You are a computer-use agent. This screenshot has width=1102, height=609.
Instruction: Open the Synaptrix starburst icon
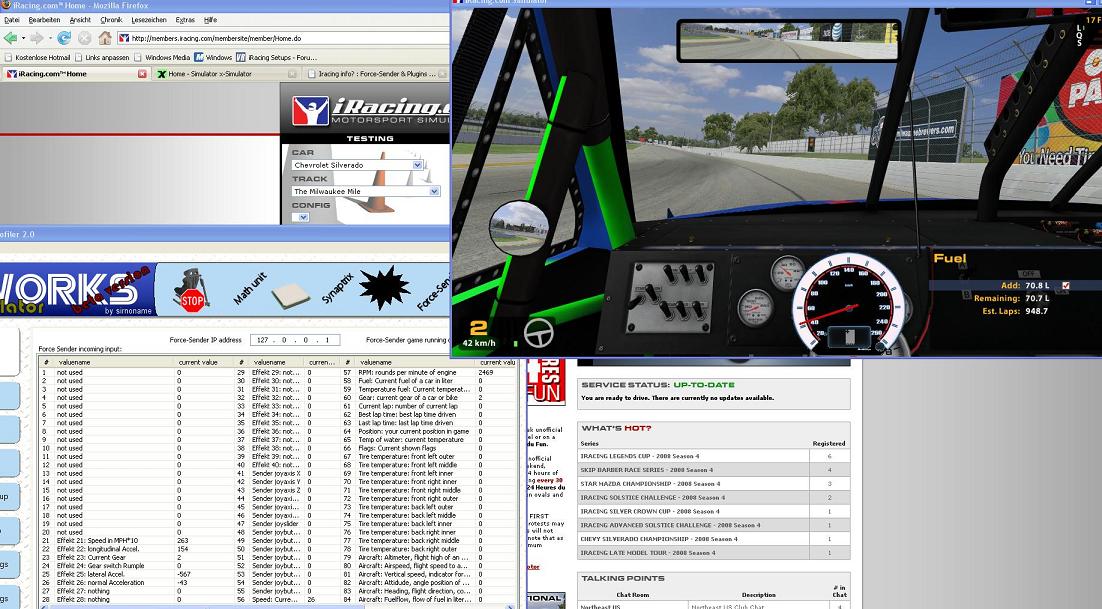click(384, 287)
